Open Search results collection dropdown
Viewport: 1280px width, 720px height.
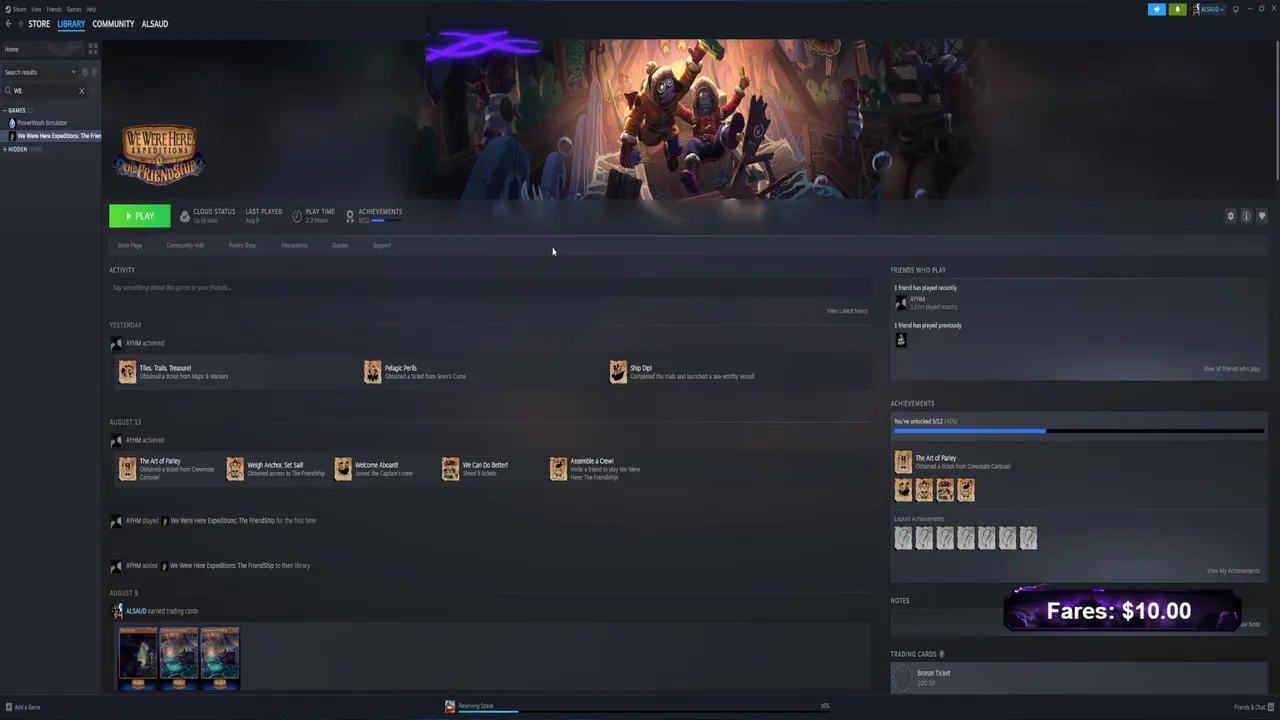pyautogui.click(x=40, y=72)
